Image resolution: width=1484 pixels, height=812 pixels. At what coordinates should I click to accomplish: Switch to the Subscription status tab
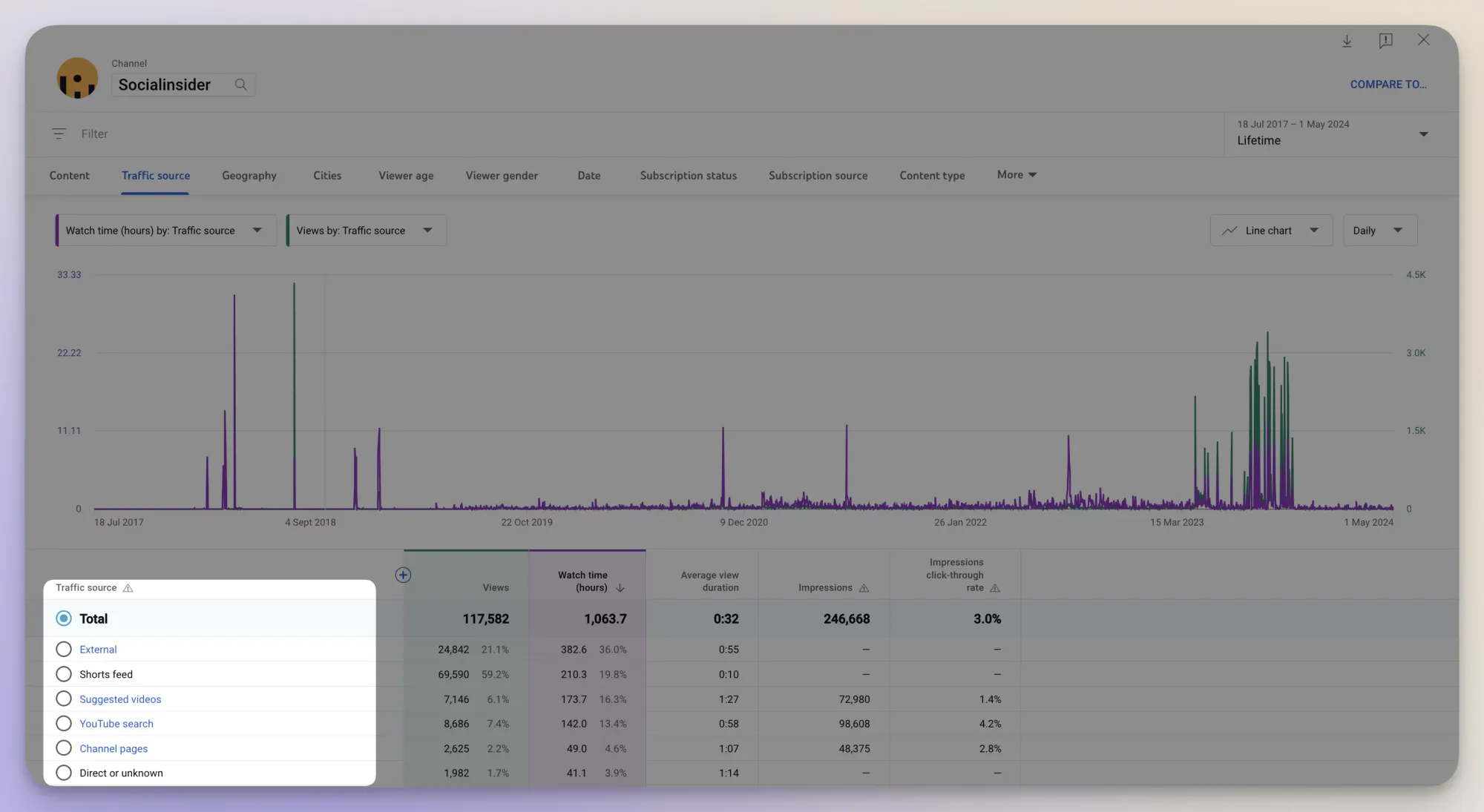coord(689,176)
